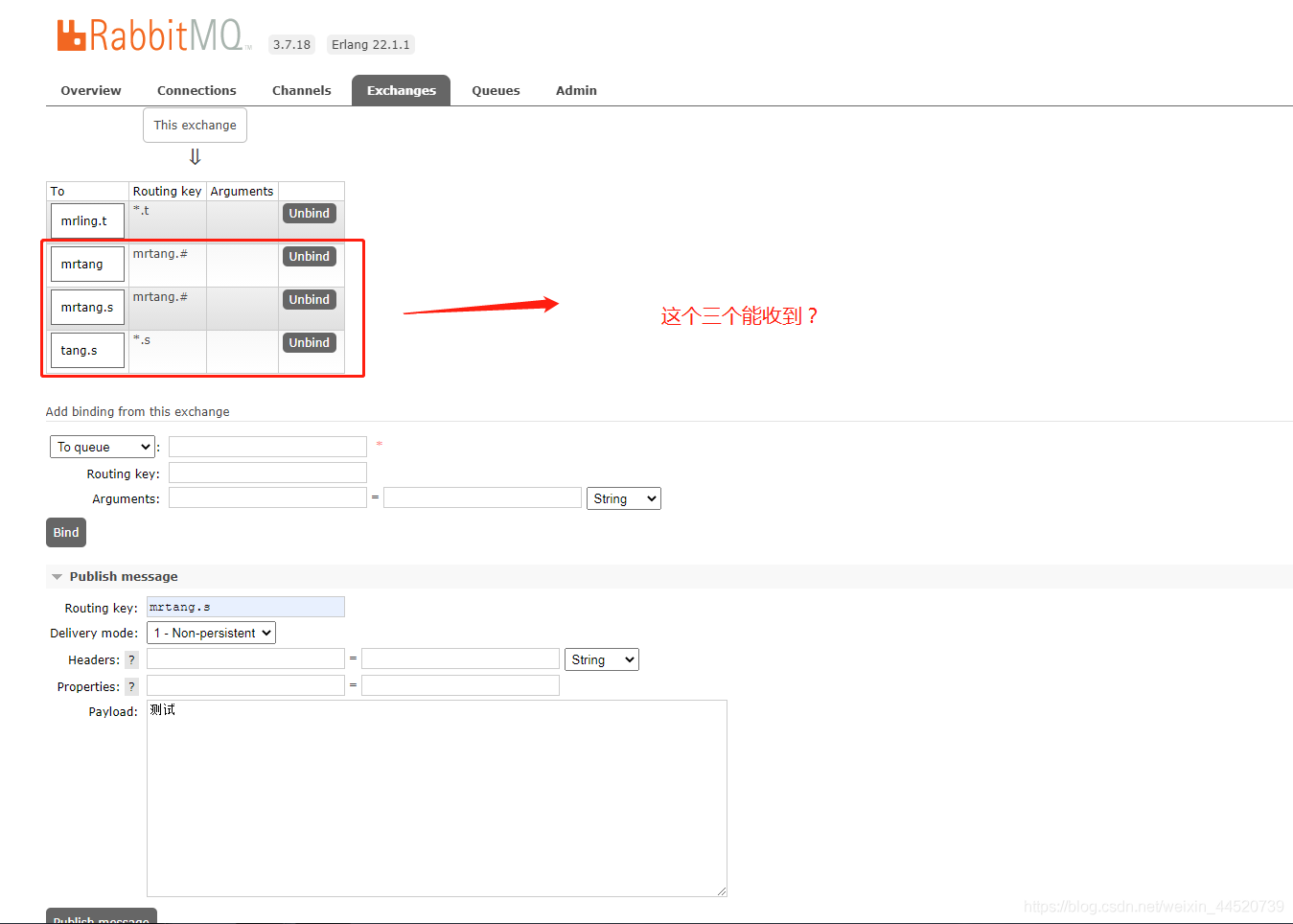
Task: Go to the Queues tab
Action: (496, 90)
